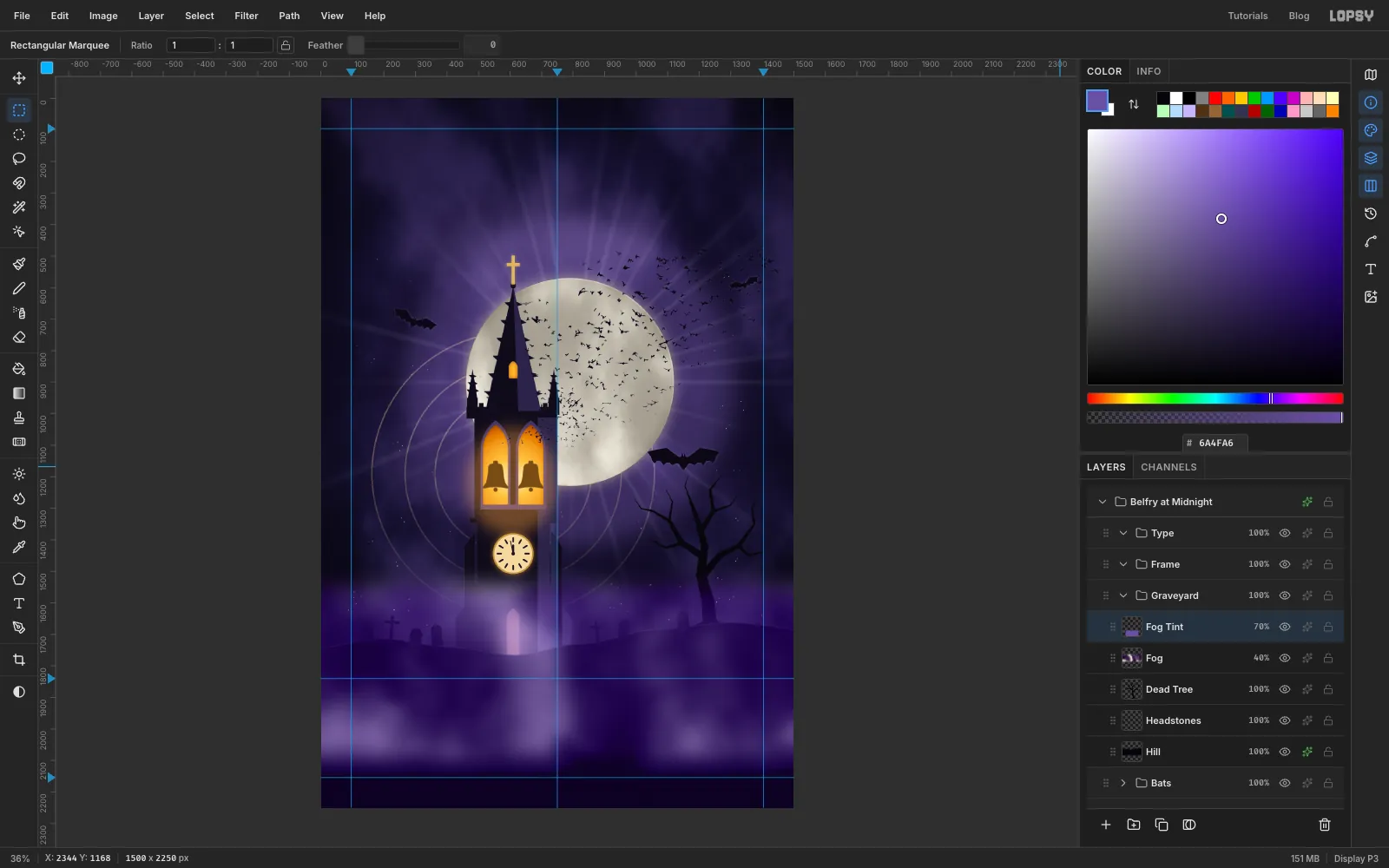The height and width of the screenshot is (868, 1389).
Task: Select the Lasso tool
Action: (x=19, y=159)
